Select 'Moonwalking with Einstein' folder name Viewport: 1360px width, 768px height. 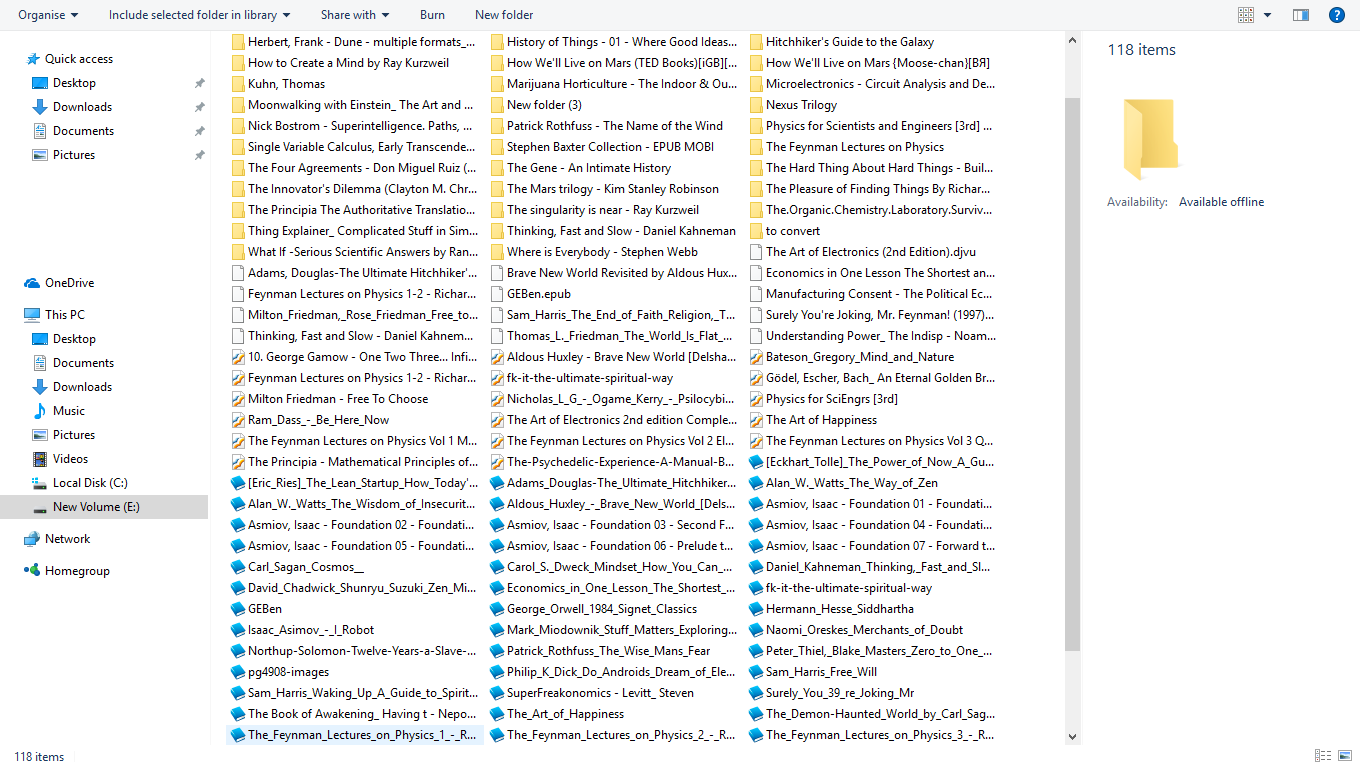click(x=358, y=105)
